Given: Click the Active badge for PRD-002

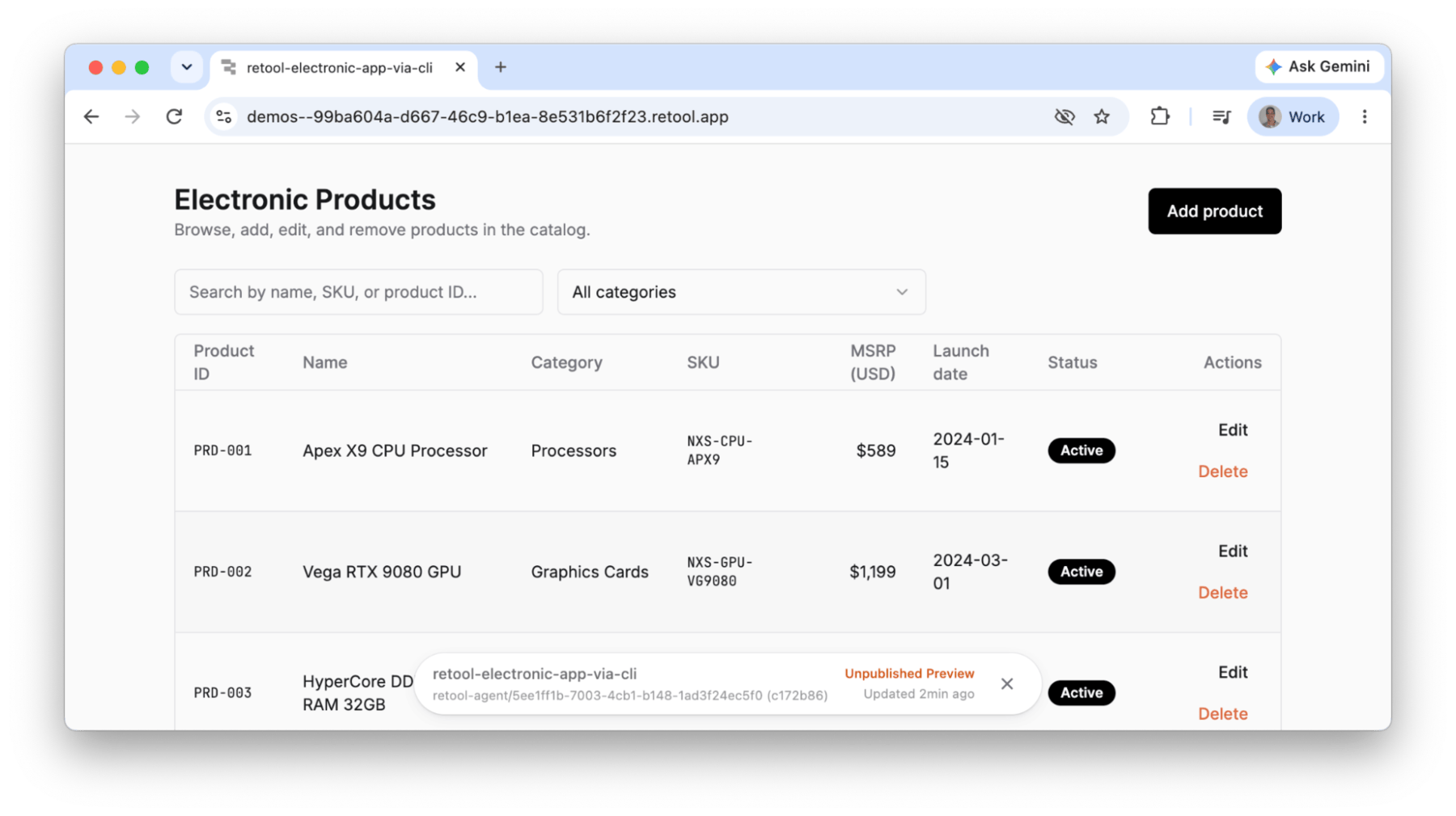Looking at the screenshot, I should coord(1081,572).
